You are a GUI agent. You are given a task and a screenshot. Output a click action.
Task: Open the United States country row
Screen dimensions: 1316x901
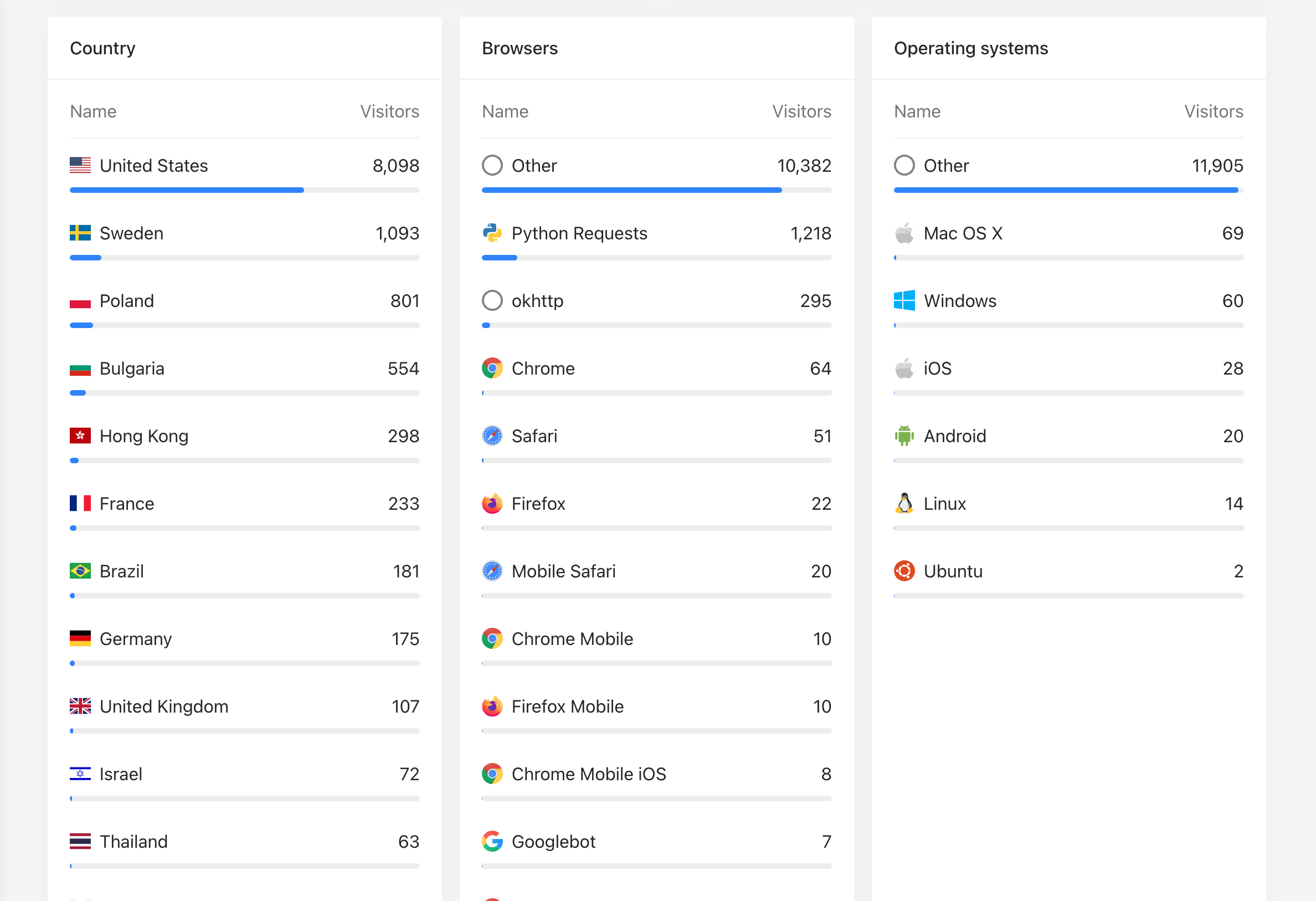[x=153, y=166]
